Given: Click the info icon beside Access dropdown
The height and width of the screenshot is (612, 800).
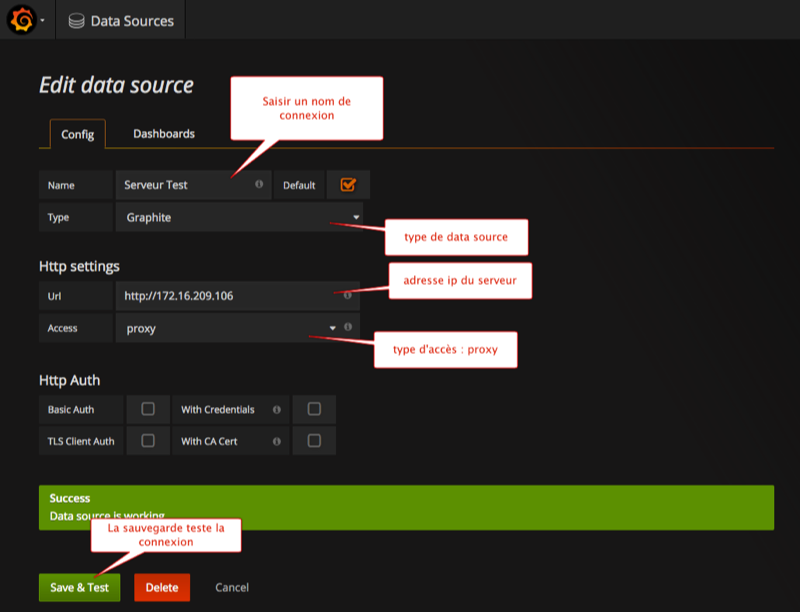Looking at the screenshot, I should (348, 327).
